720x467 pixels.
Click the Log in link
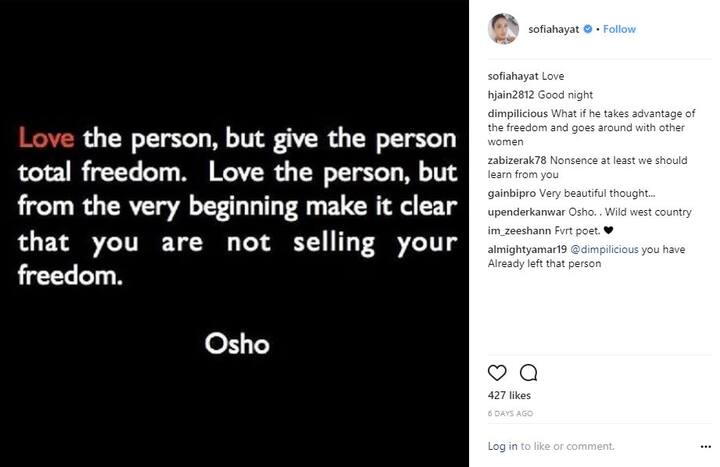[x=502, y=446]
